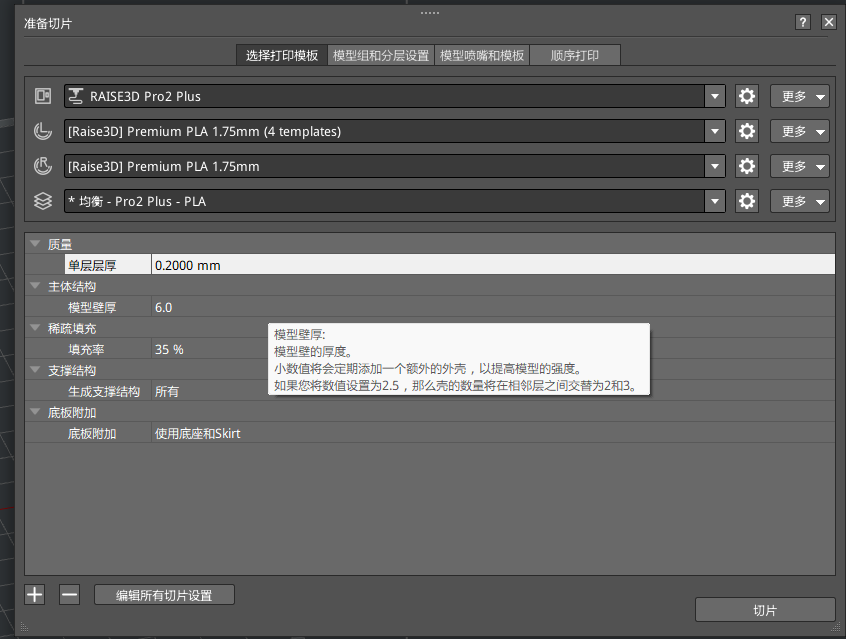Click the 填充率 value 35 %
This screenshot has width=846, height=639.
(493, 349)
